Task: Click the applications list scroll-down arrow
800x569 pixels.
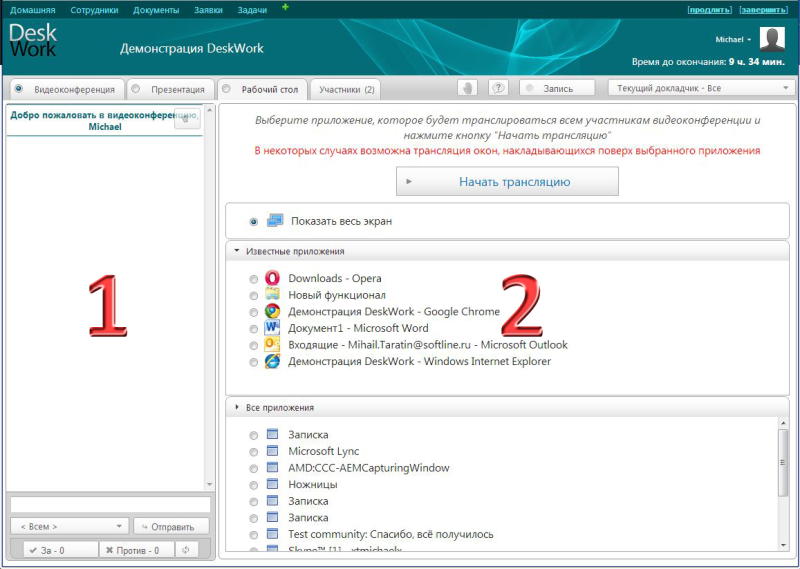Action: (783, 546)
